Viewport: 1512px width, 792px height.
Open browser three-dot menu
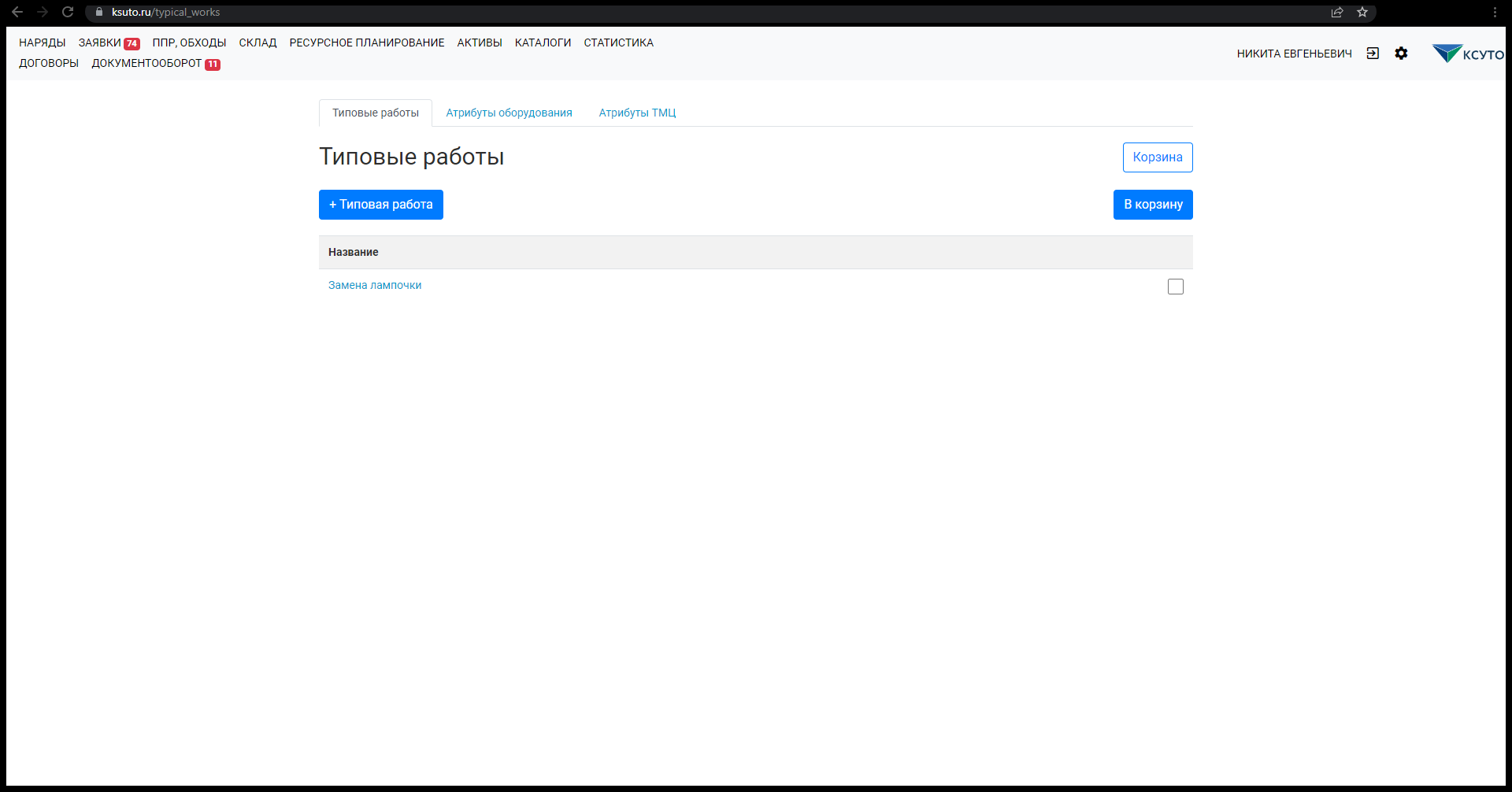click(x=1495, y=12)
